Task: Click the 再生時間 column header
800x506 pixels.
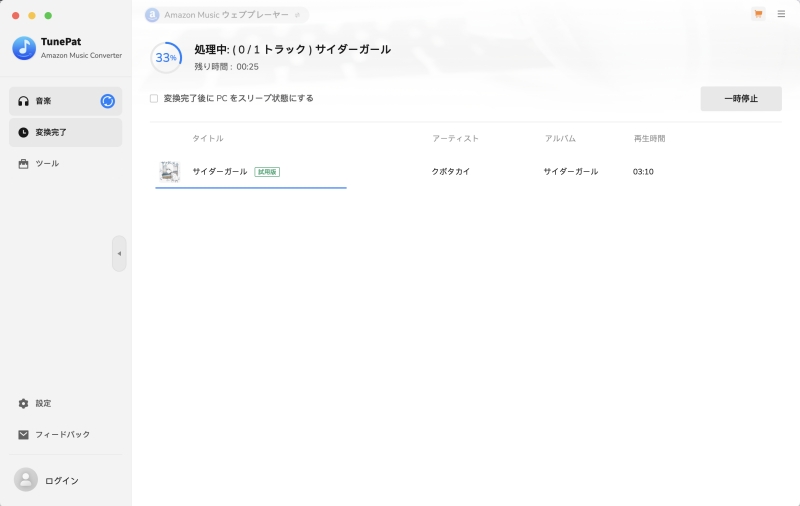Action: (649, 138)
